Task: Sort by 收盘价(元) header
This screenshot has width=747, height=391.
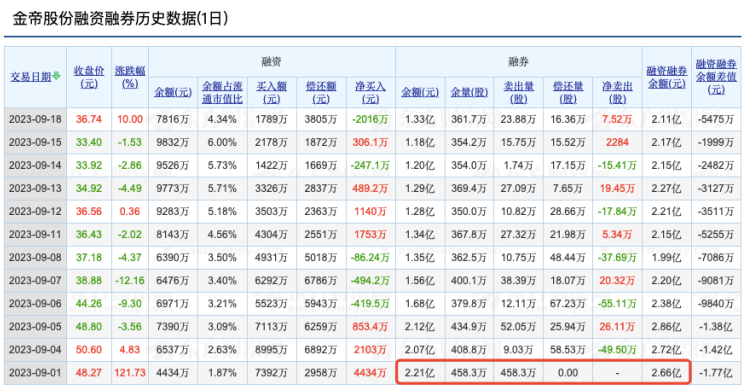Action: [89, 77]
